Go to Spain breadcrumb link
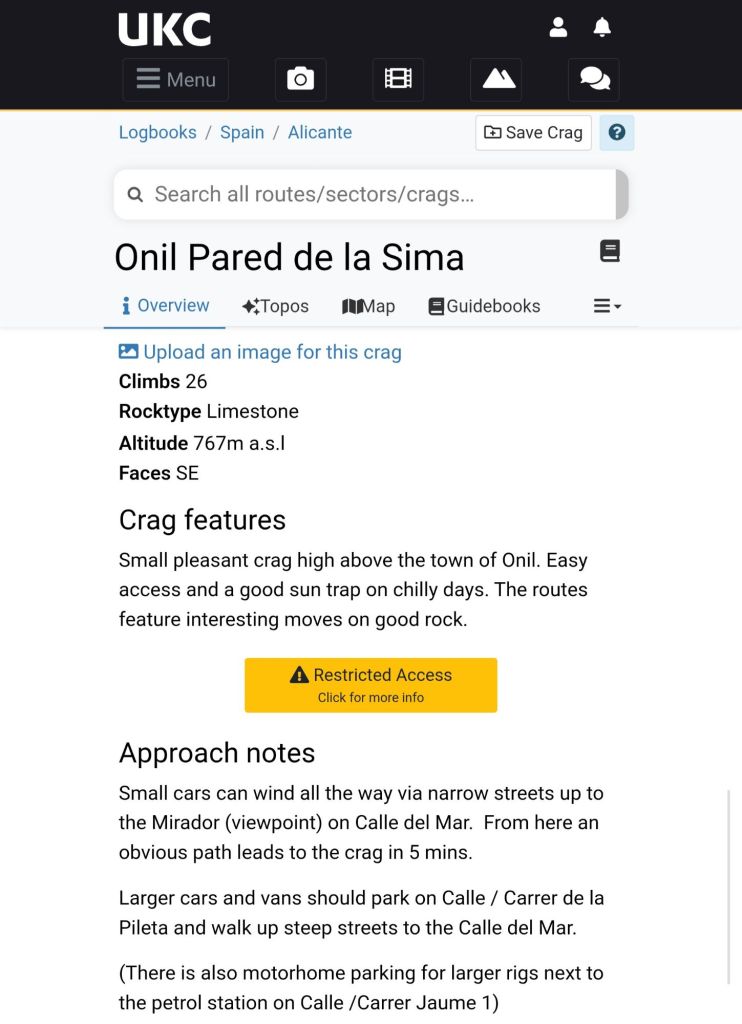The width and height of the screenshot is (742, 1024). (242, 132)
